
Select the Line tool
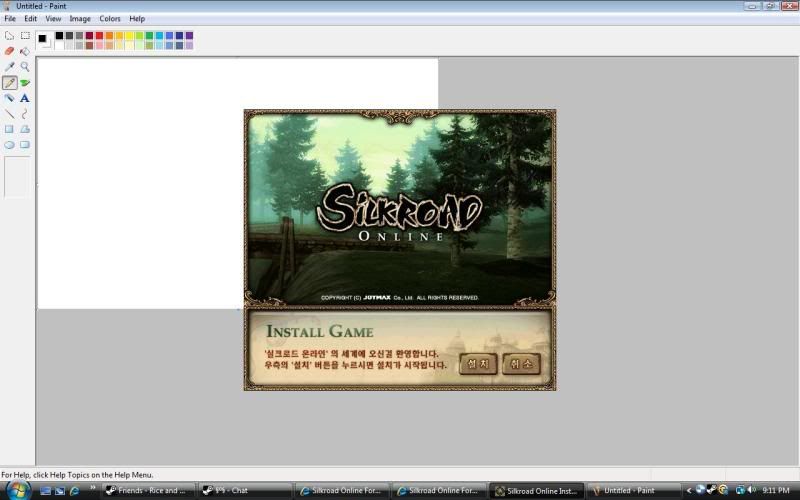[9, 114]
